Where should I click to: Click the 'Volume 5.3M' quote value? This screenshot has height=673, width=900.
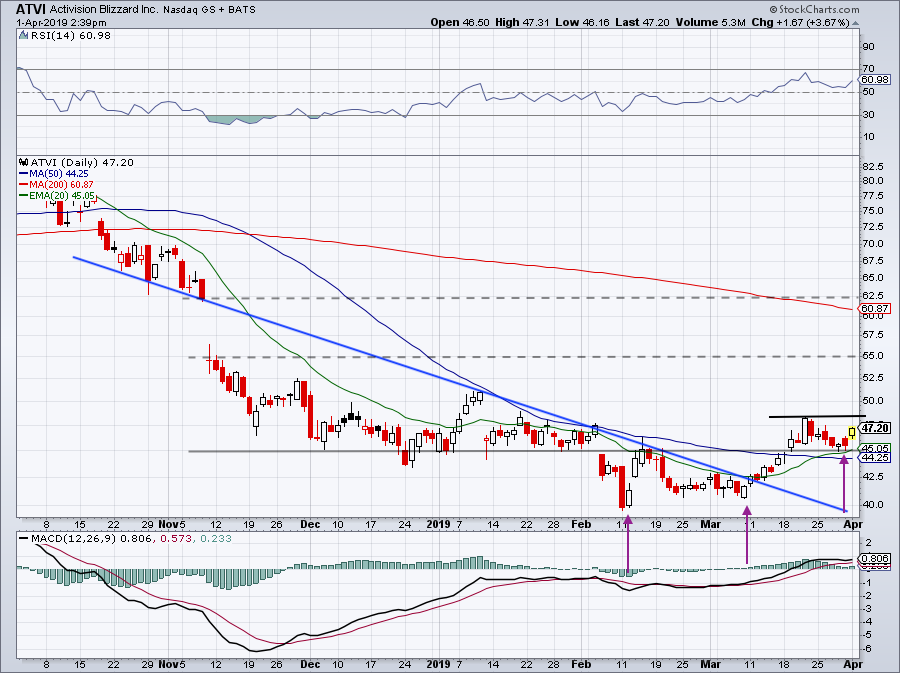tap(710, 22)
